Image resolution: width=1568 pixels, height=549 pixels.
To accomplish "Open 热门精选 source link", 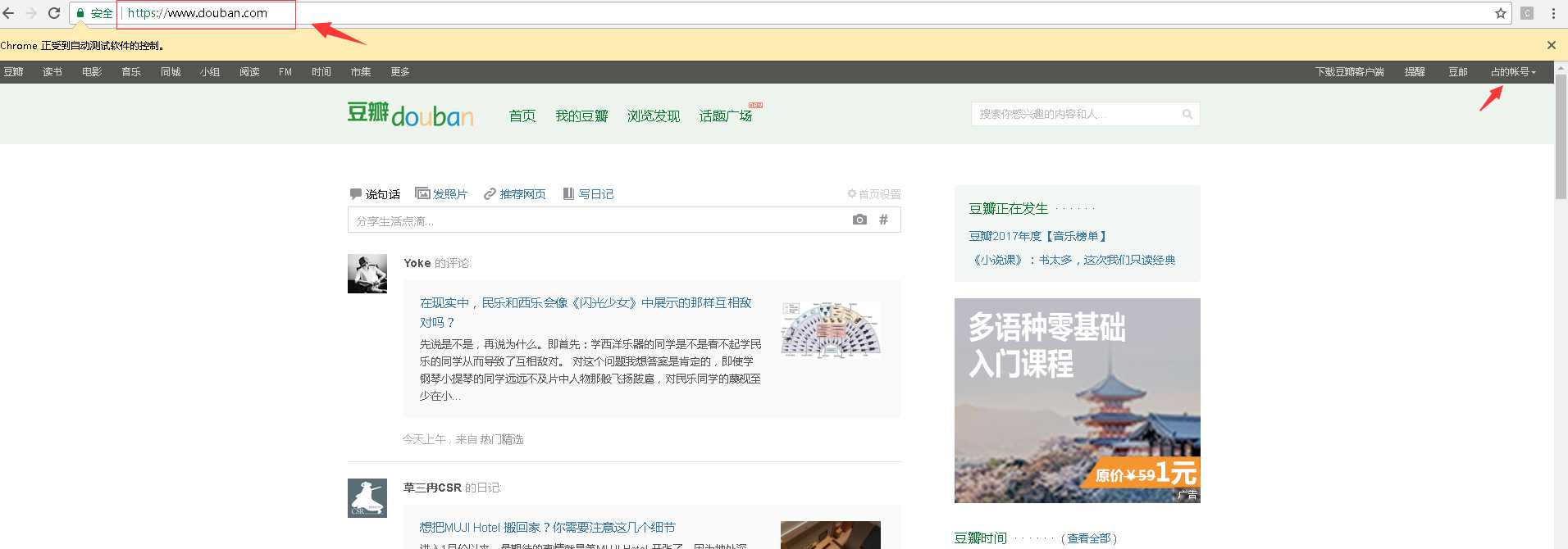I will coord(502,439).
